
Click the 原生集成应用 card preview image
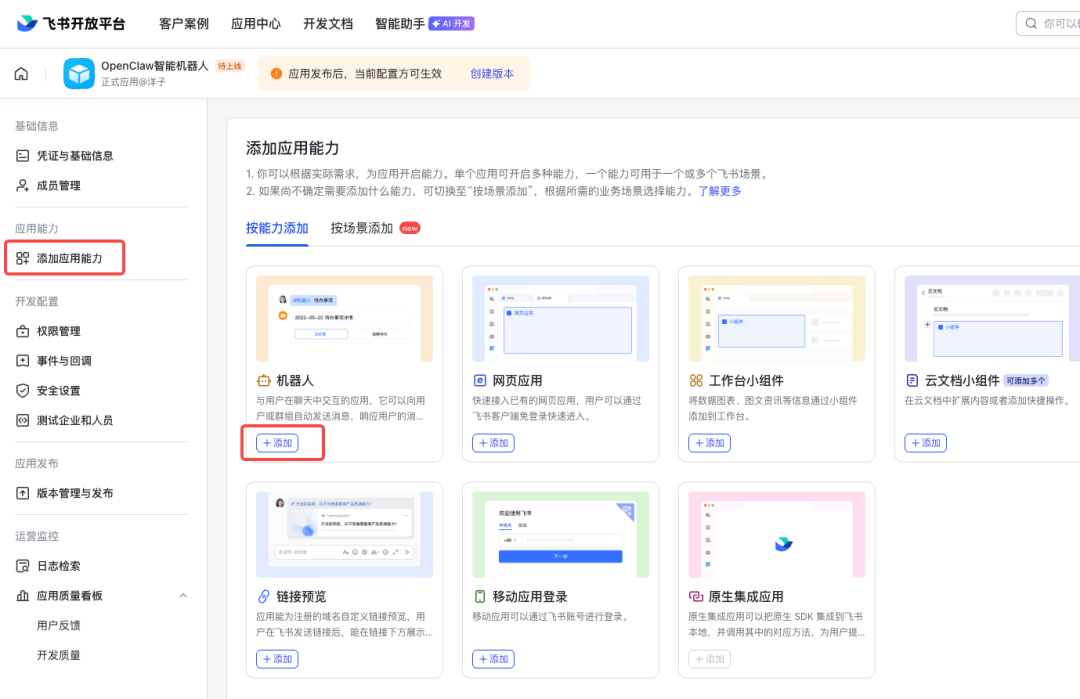pos(777,534)
